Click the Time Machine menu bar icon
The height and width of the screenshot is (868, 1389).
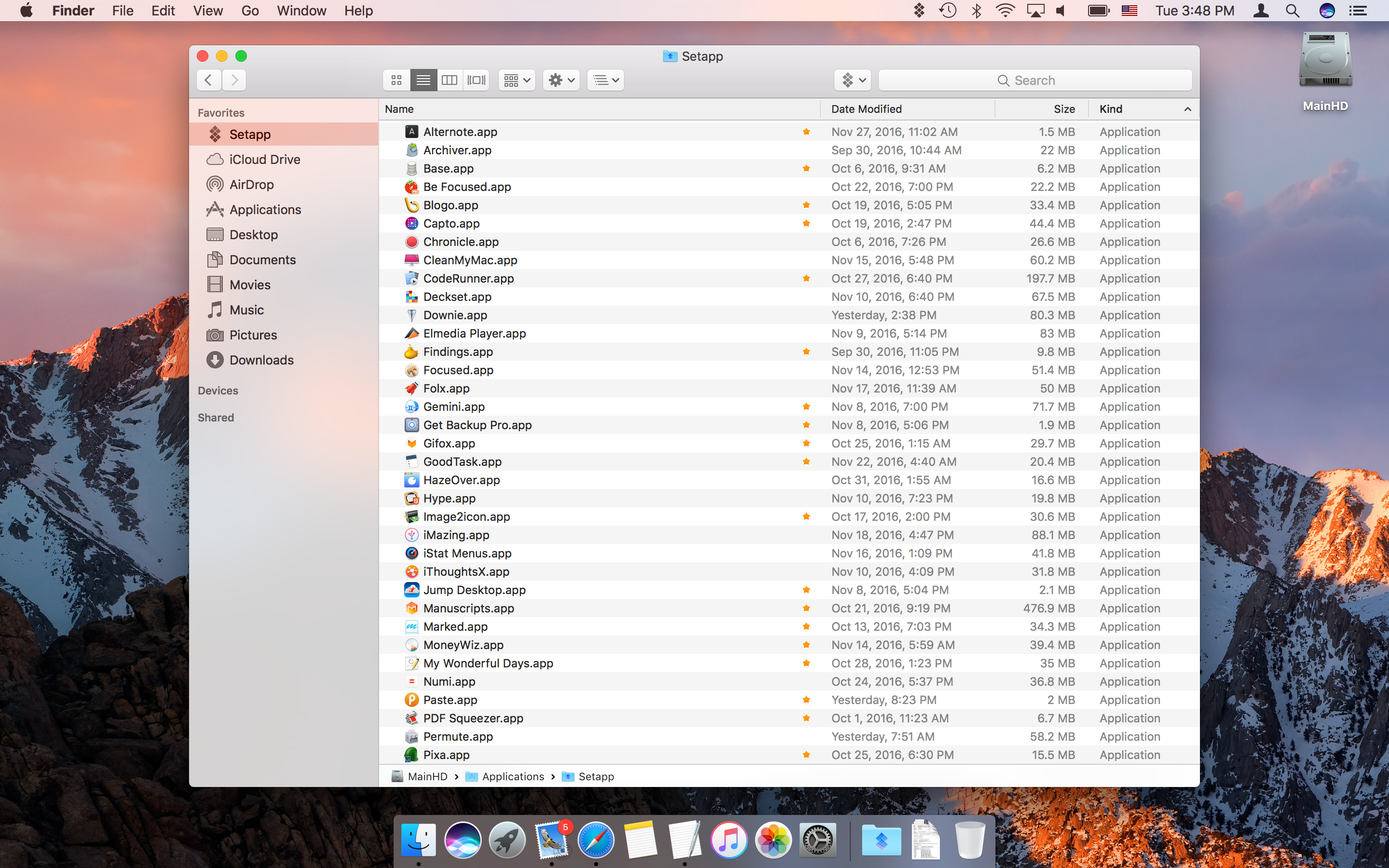click(948, 11)
